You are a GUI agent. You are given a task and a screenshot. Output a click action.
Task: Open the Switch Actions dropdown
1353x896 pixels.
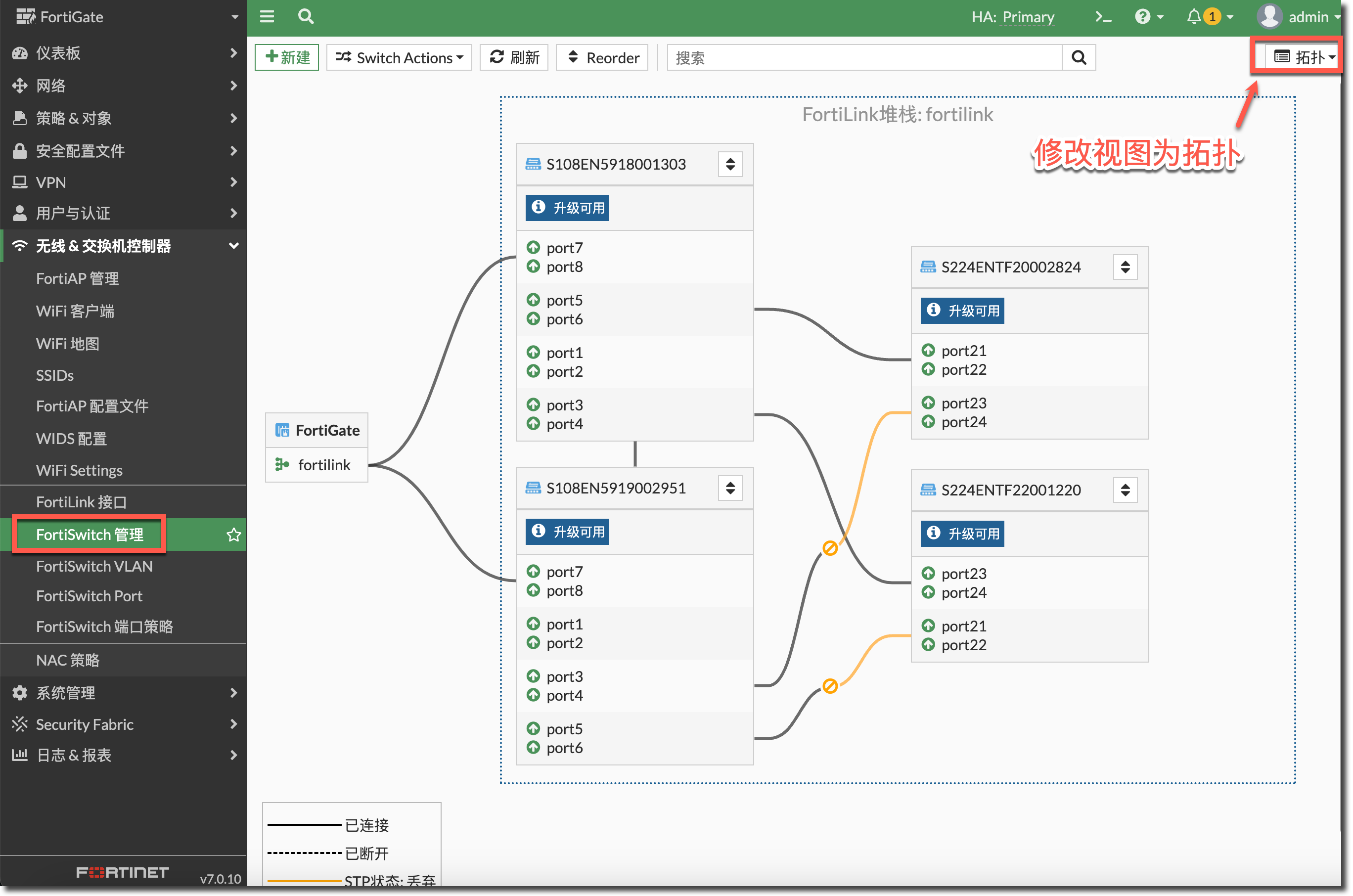click(x=399, y=58)
